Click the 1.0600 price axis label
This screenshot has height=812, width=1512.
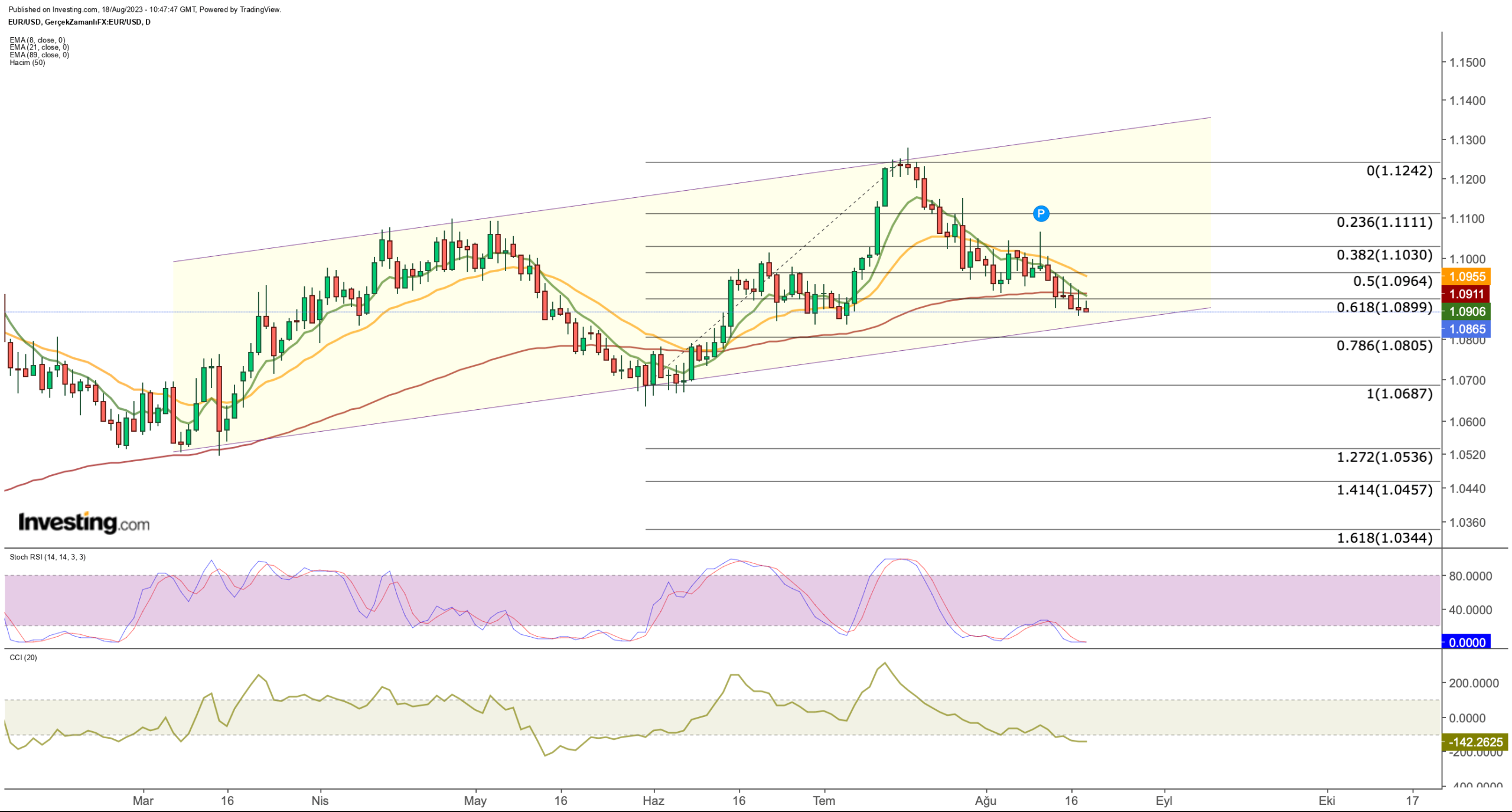[1467, 422]
